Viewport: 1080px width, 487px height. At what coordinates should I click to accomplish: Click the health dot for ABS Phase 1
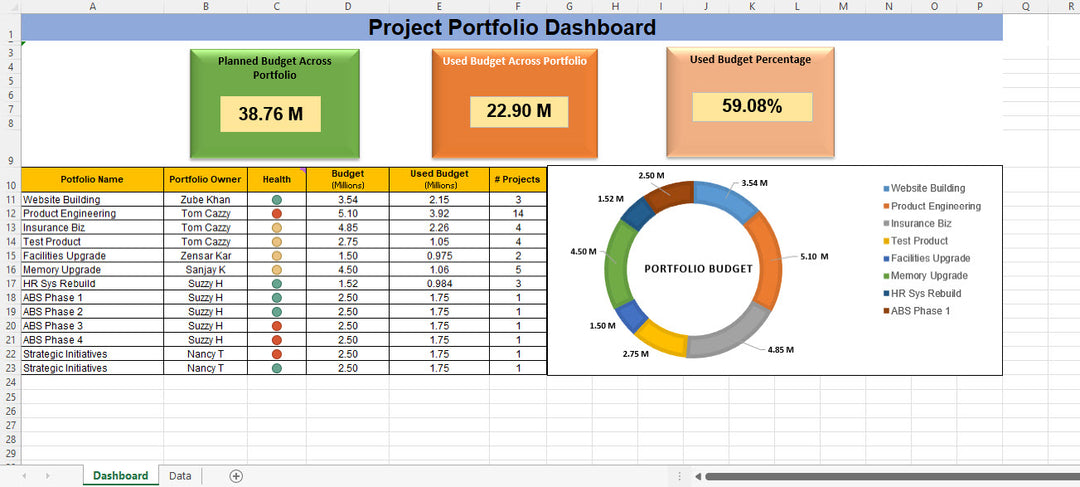pyautogui.click(x=277, y=298)
